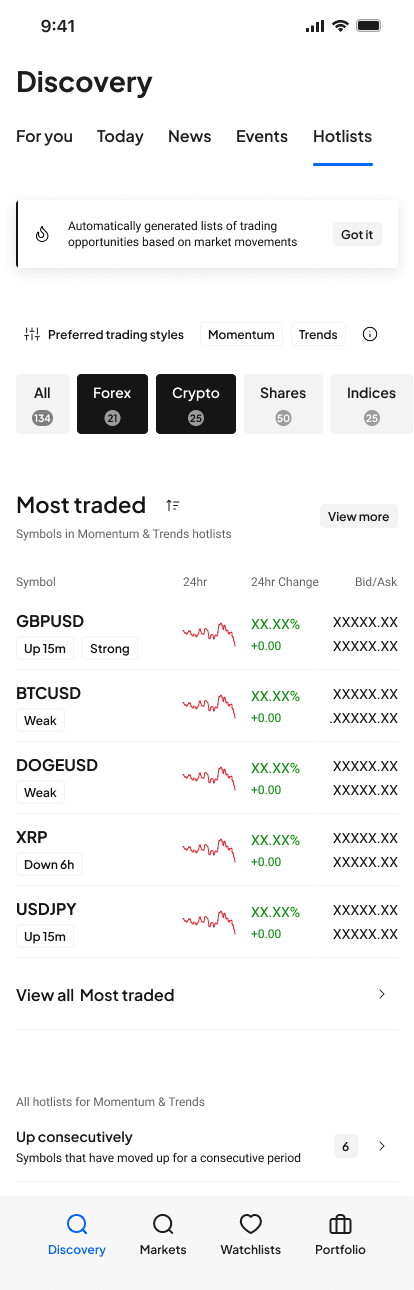Toggle the Shares category filter
The width and height of the screenshot is (414, 1290).
click(283, 404)
